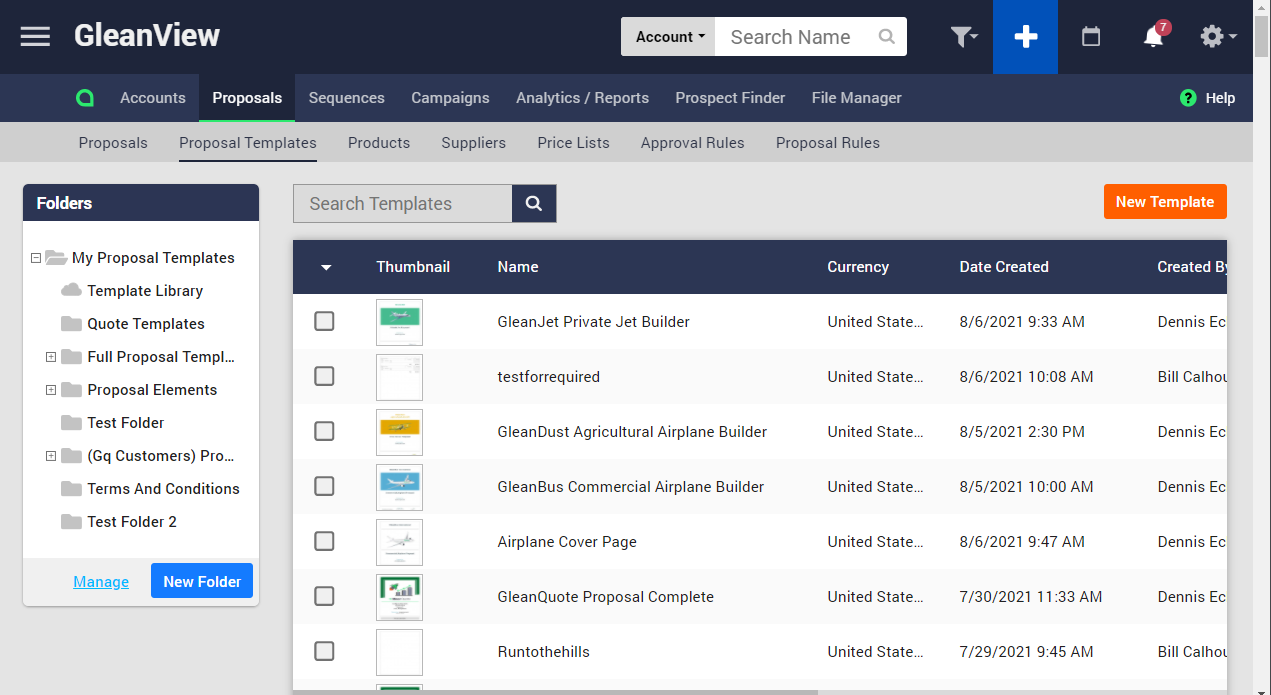
Task: Run the template search magnifier button
Action: 534,203
